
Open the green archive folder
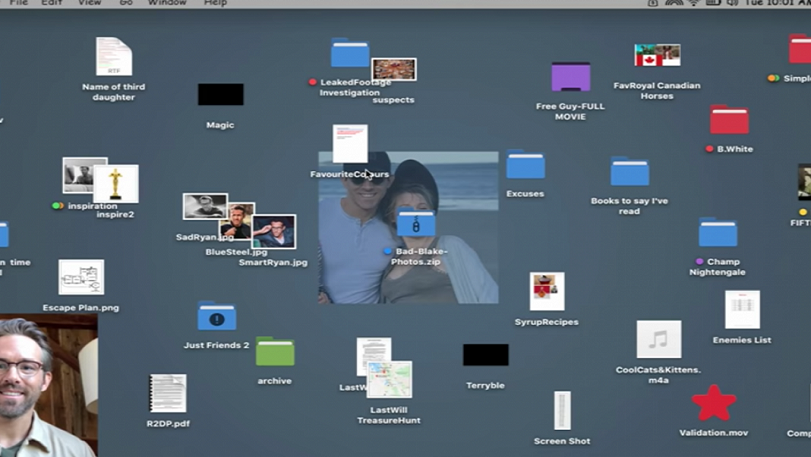[275, 352]
